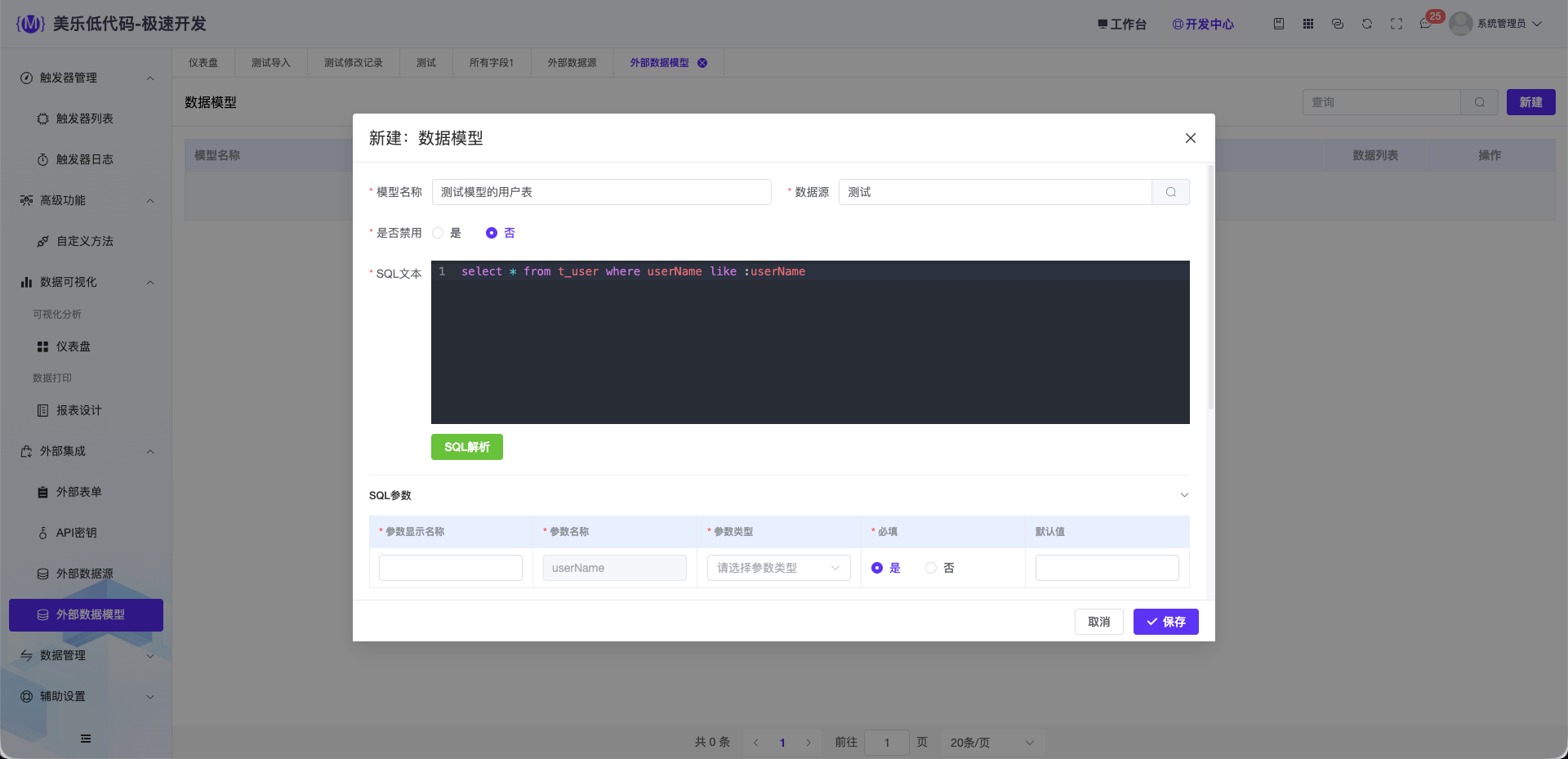This screenshot has height=759, width=1568.
Task: Collapse the 数据可视化 menu group
Action: click(150, 283)
